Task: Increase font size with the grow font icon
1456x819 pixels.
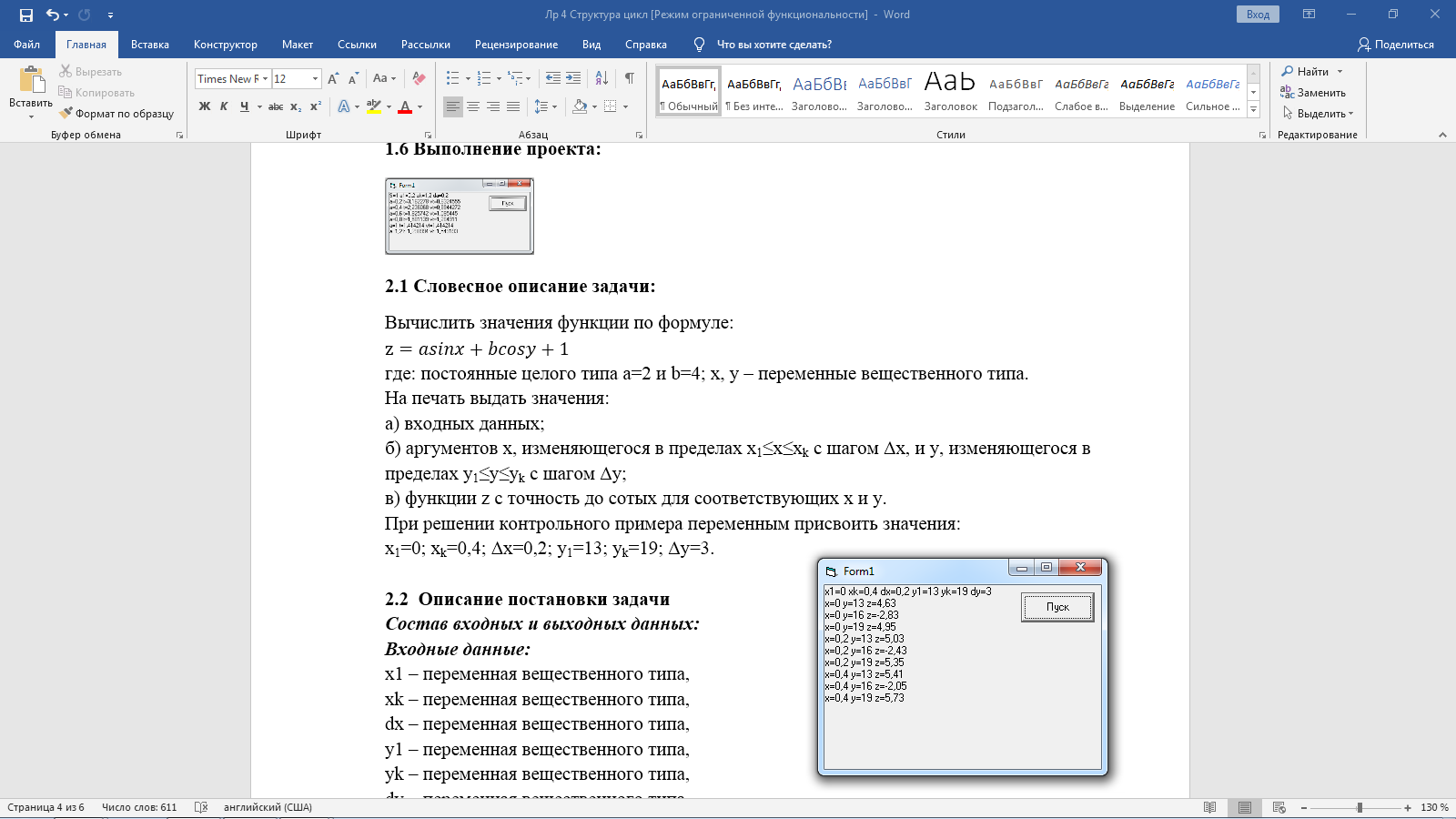Action: tap(333, 79)
